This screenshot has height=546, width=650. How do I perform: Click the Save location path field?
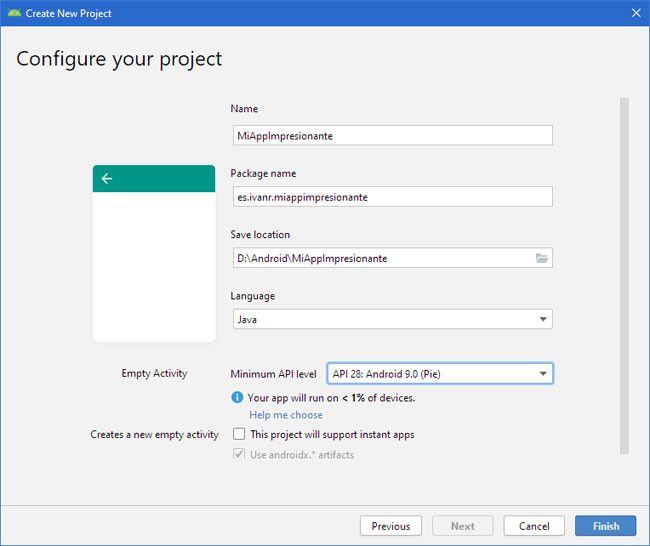(393, 258)
